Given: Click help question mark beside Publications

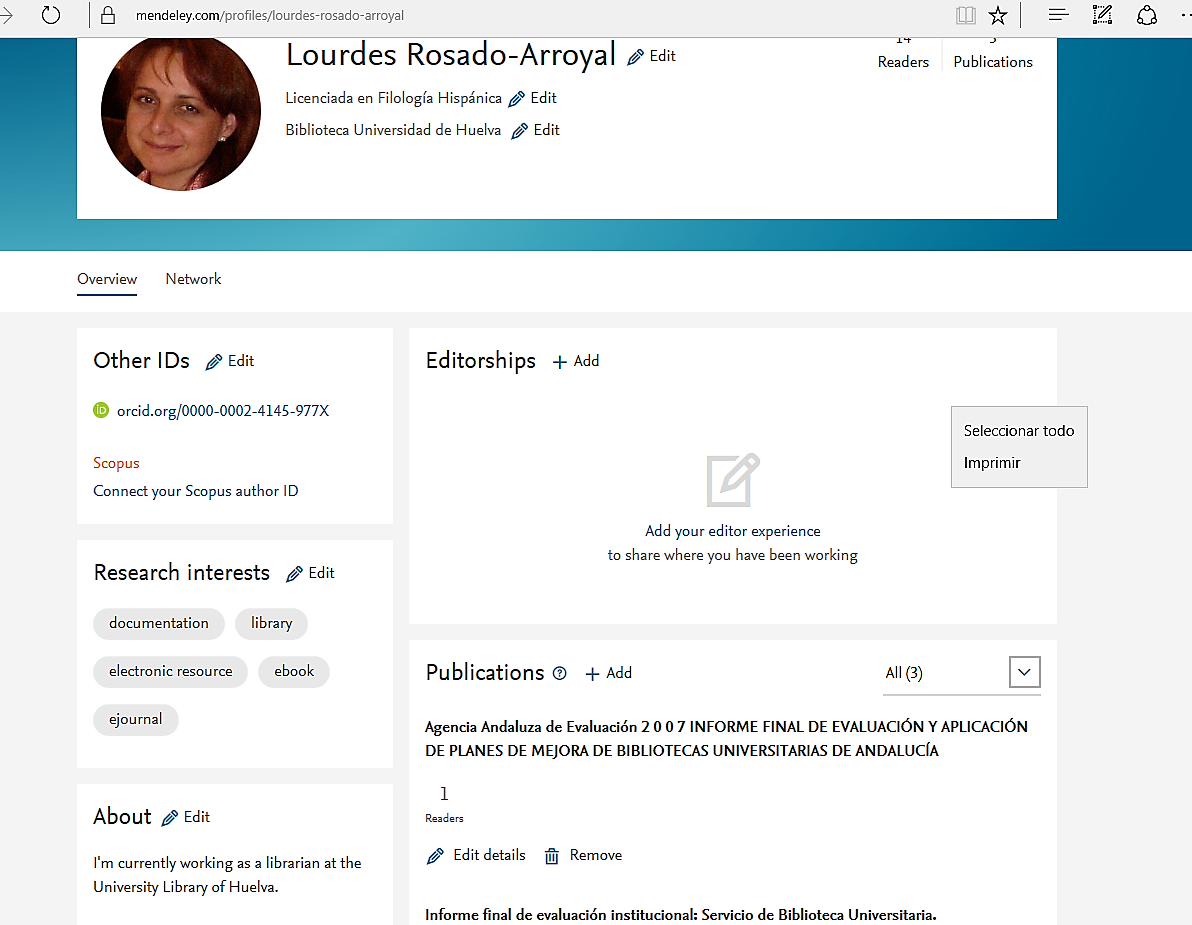Looking at the screenshot, I should point(560,673).
